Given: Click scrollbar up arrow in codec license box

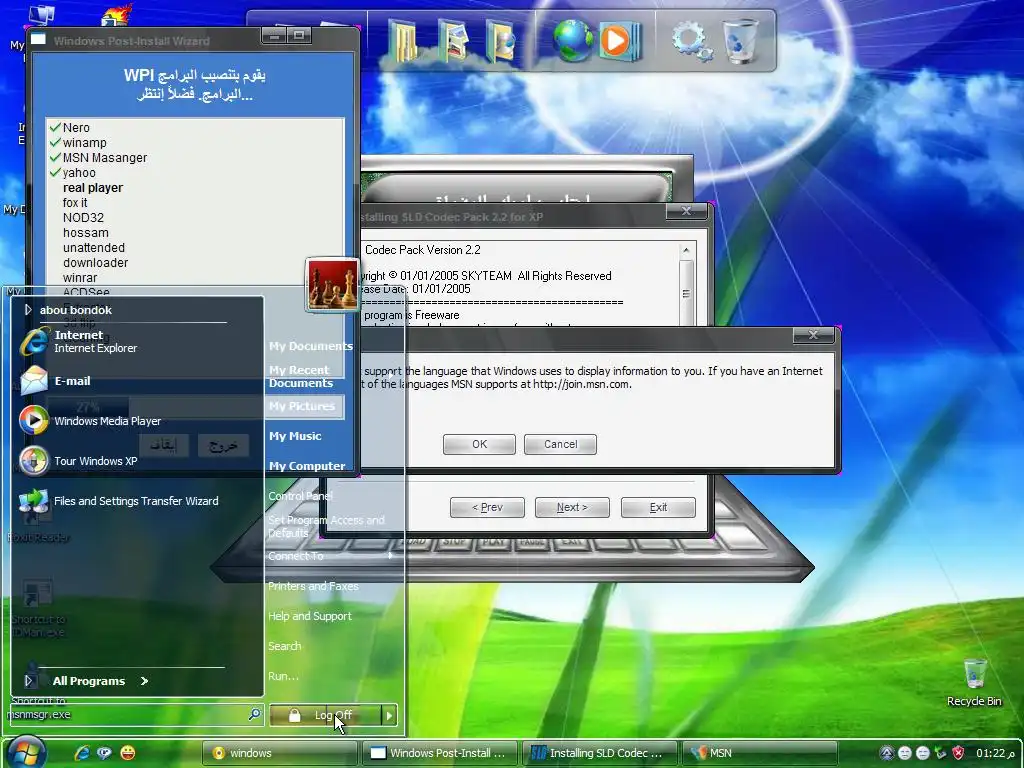Looking at the screenshot, I should [x=686, y=250].
